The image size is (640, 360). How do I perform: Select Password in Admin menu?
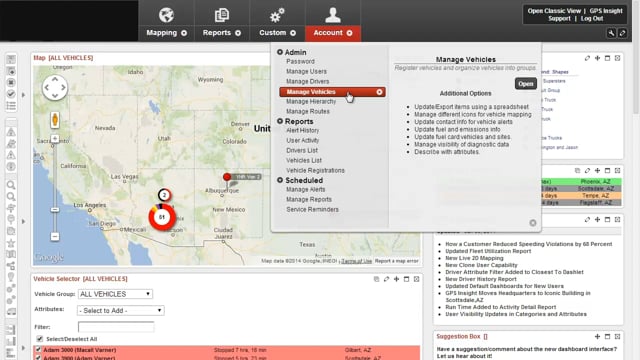(300, 61)
